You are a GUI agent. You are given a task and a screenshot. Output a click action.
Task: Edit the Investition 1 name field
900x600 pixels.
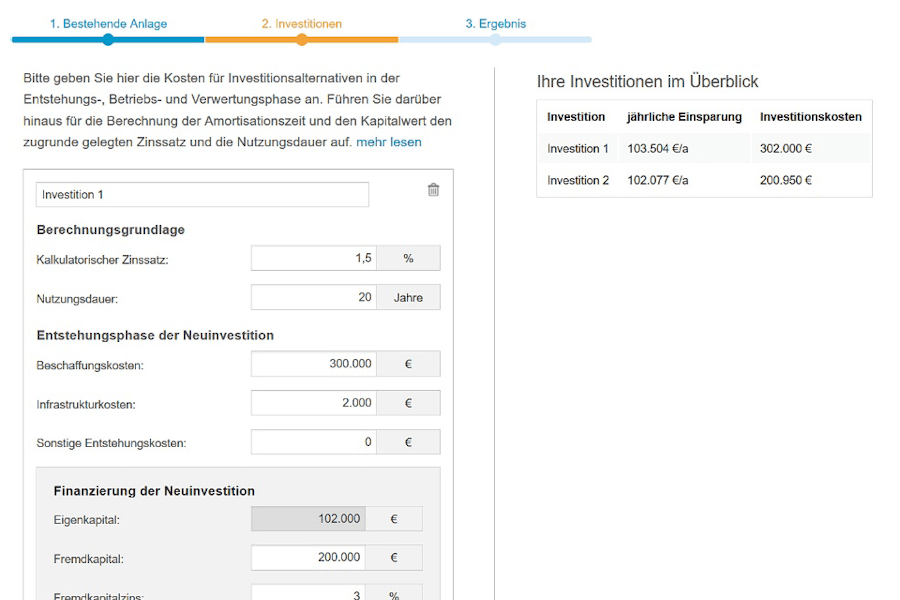tap(202, 195)
